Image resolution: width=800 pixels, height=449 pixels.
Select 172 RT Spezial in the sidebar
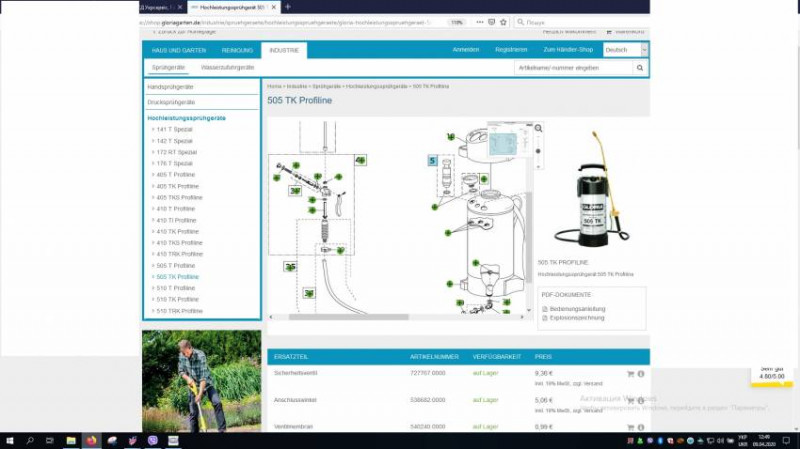[176, 152]
